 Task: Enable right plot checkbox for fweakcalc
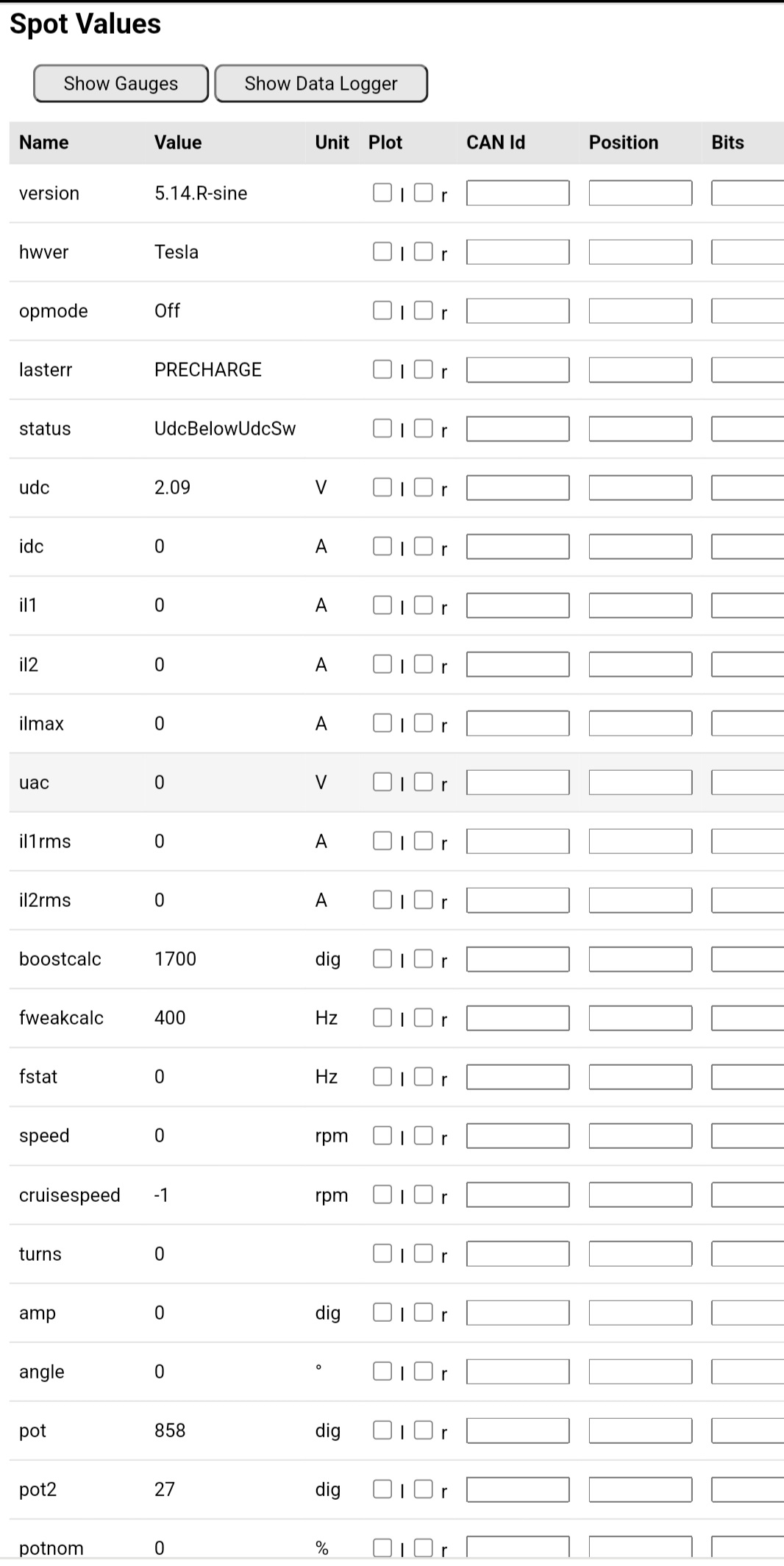424,1017
